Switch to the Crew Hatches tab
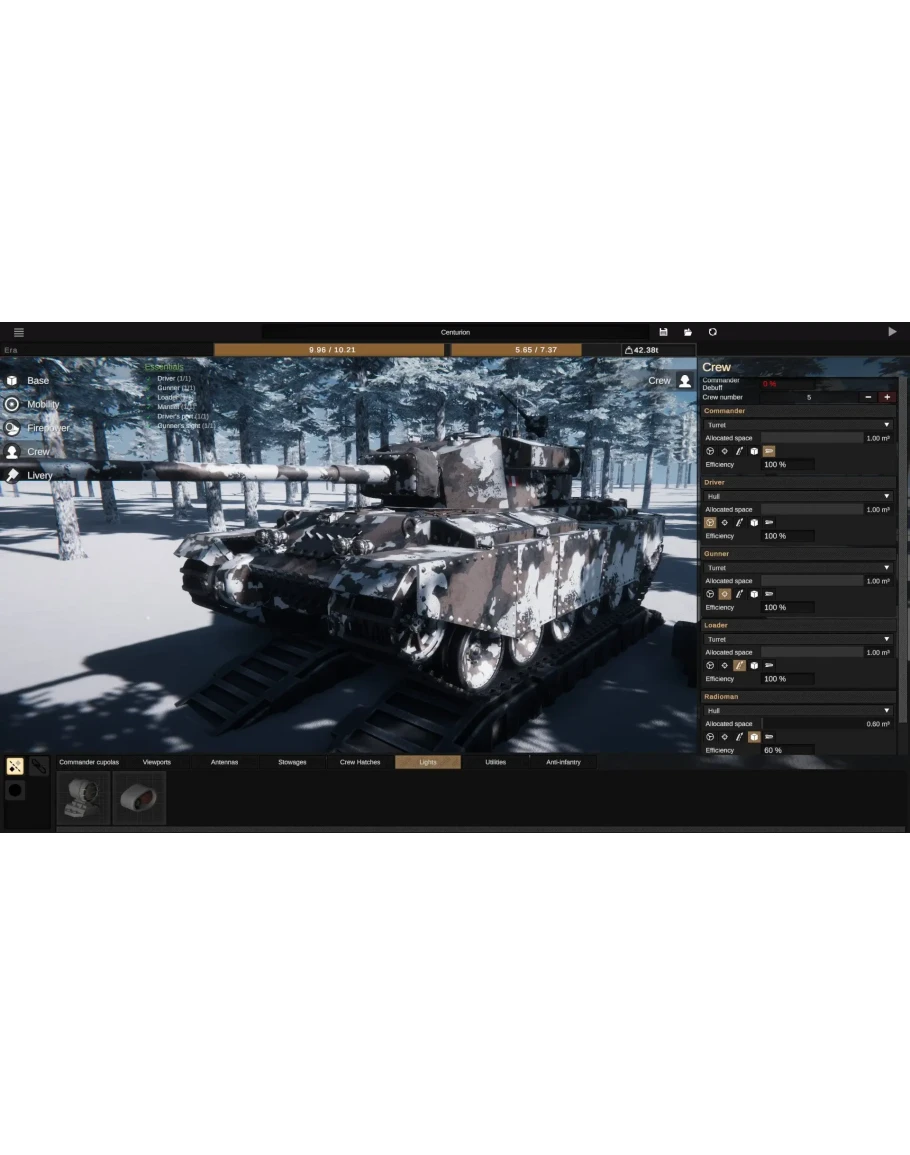This screenshot has width=910, height=1155. (360, 762)
